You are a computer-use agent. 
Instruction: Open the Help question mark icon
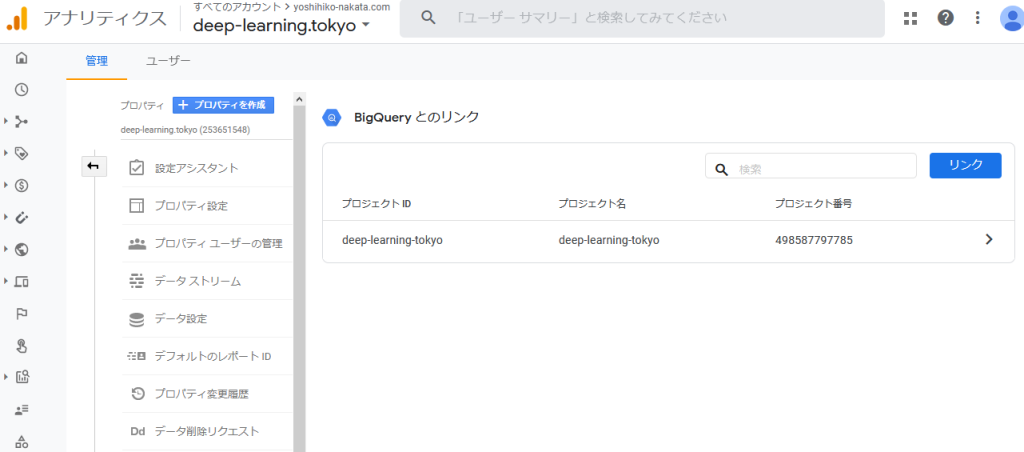(945, 18)
